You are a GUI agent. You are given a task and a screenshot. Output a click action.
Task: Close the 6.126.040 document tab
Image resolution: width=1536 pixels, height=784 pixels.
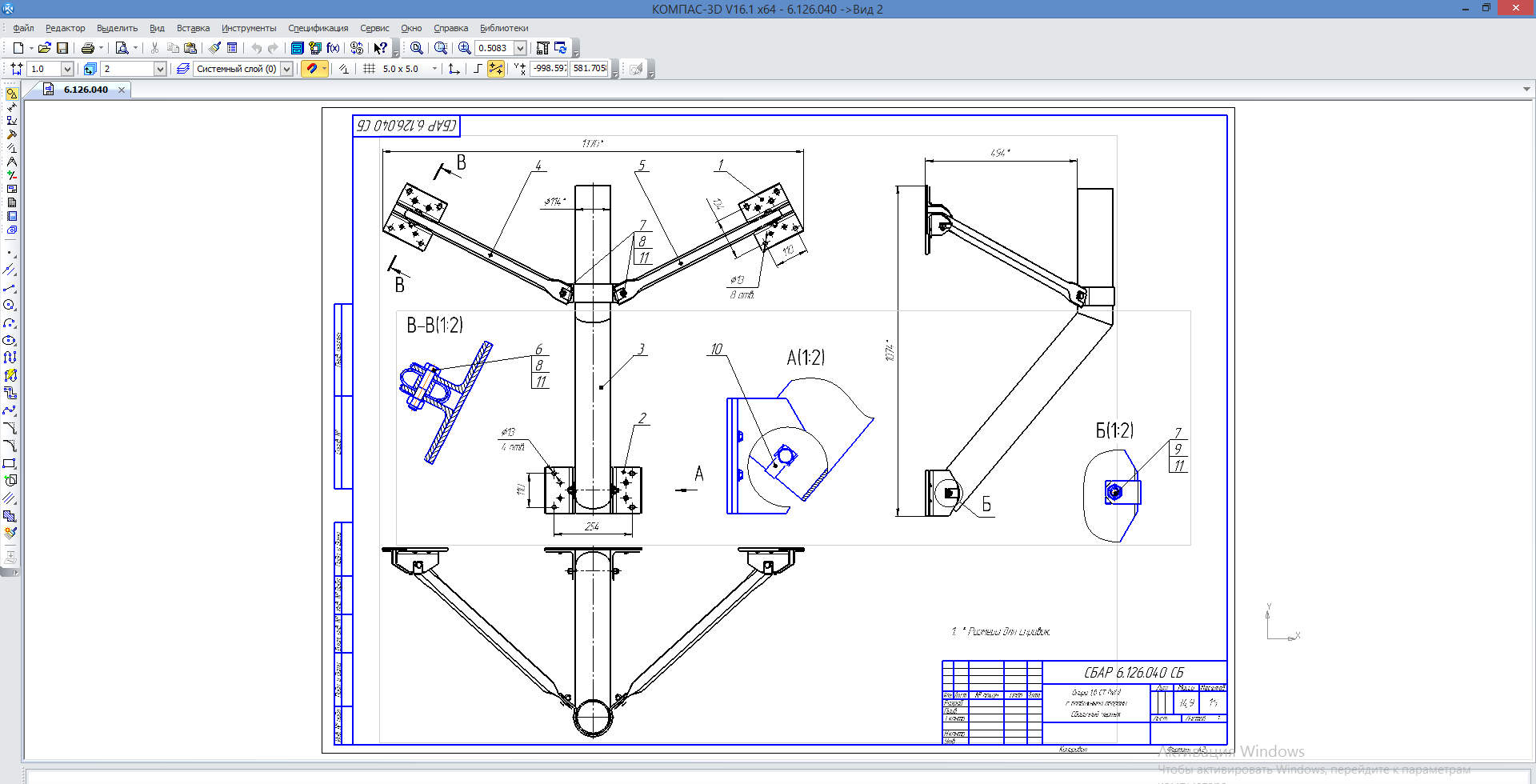(x=122, y=90)
